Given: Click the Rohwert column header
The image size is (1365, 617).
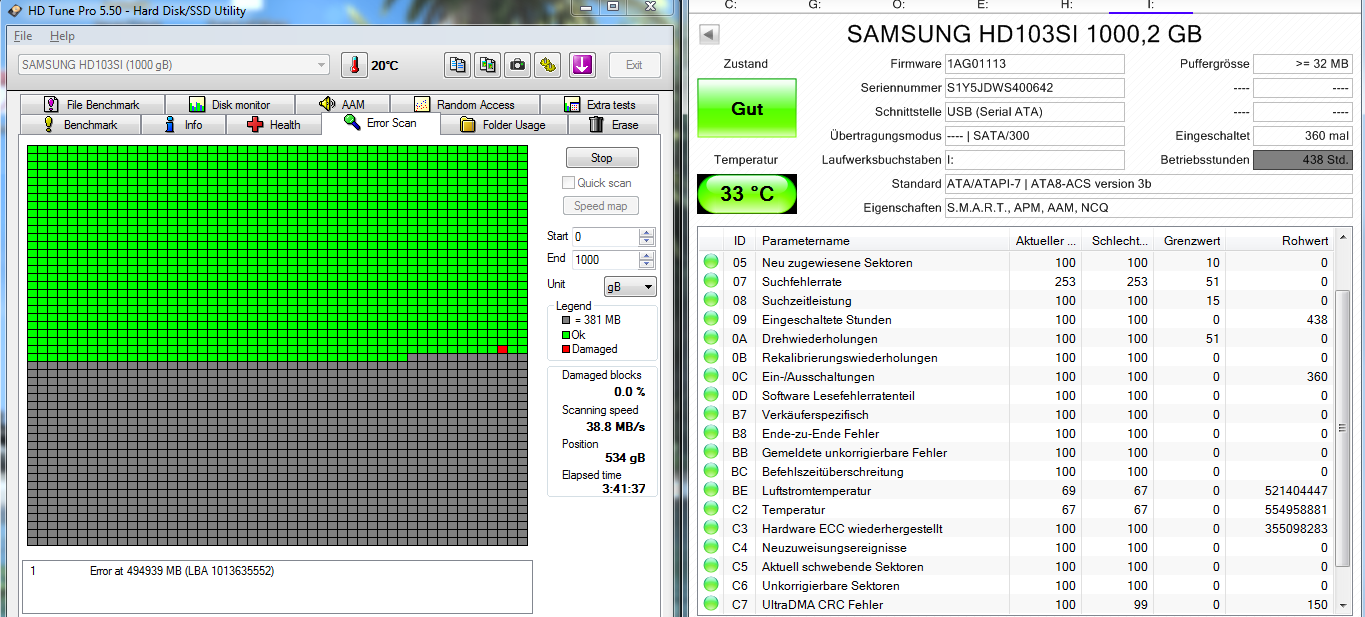Looking at the screenshot, I should click(1280, 241).
